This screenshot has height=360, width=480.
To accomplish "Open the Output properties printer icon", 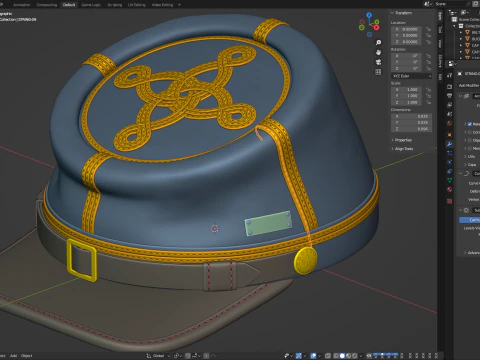I will (x=449, y=96).
